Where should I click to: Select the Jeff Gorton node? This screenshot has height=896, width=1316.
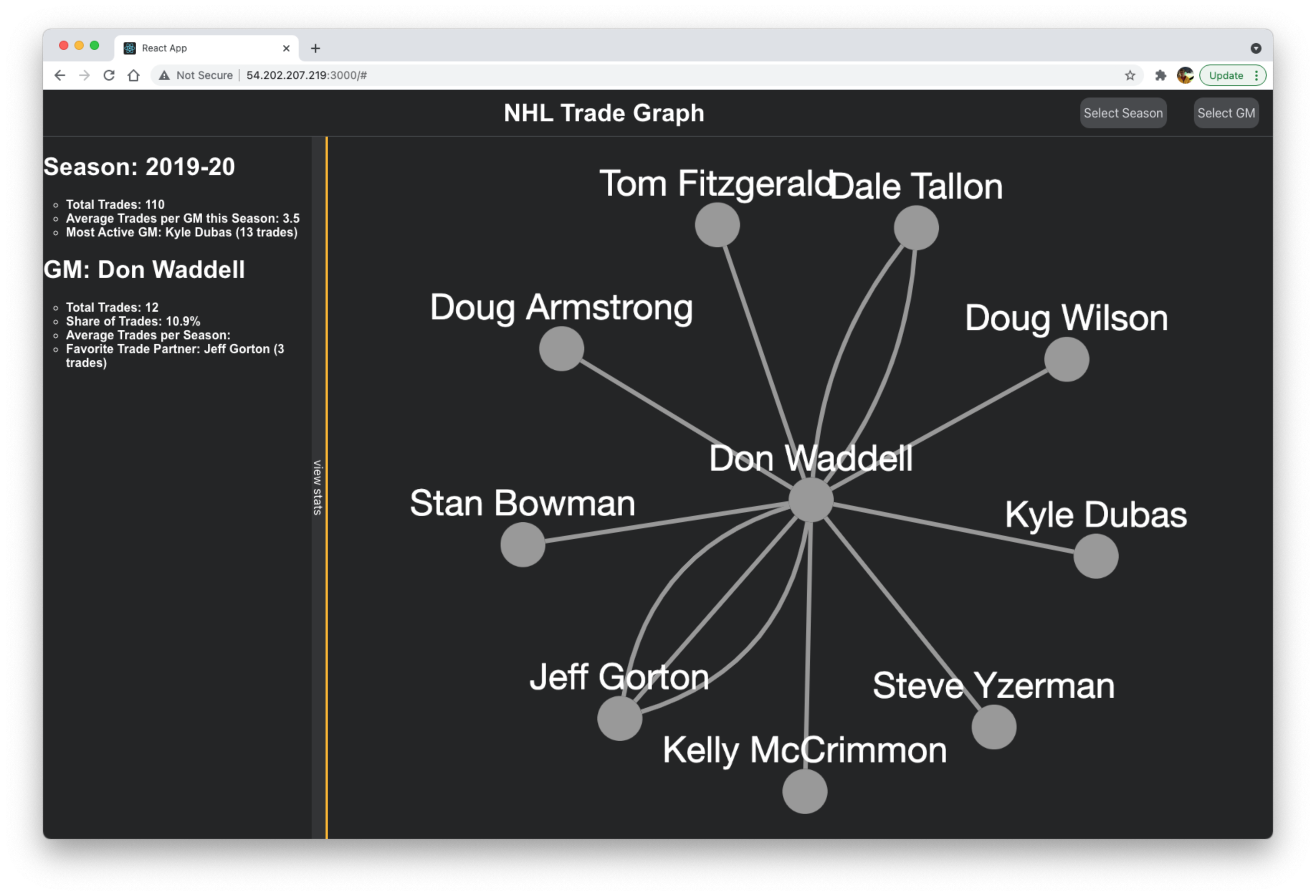pyautogui.click(x=620, y=717)
